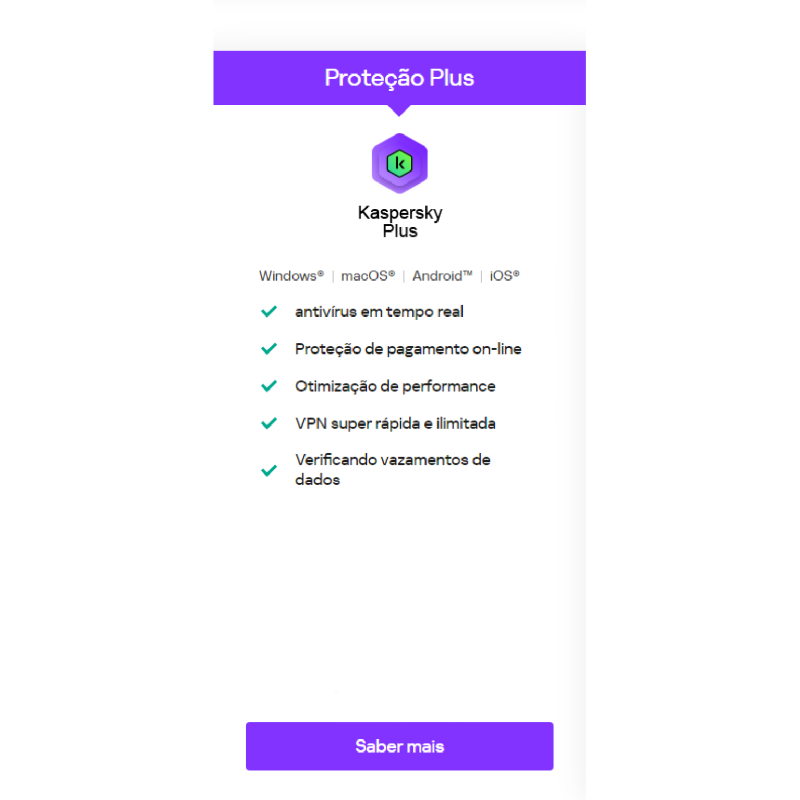Click the Windows platform label

[291, 276]
